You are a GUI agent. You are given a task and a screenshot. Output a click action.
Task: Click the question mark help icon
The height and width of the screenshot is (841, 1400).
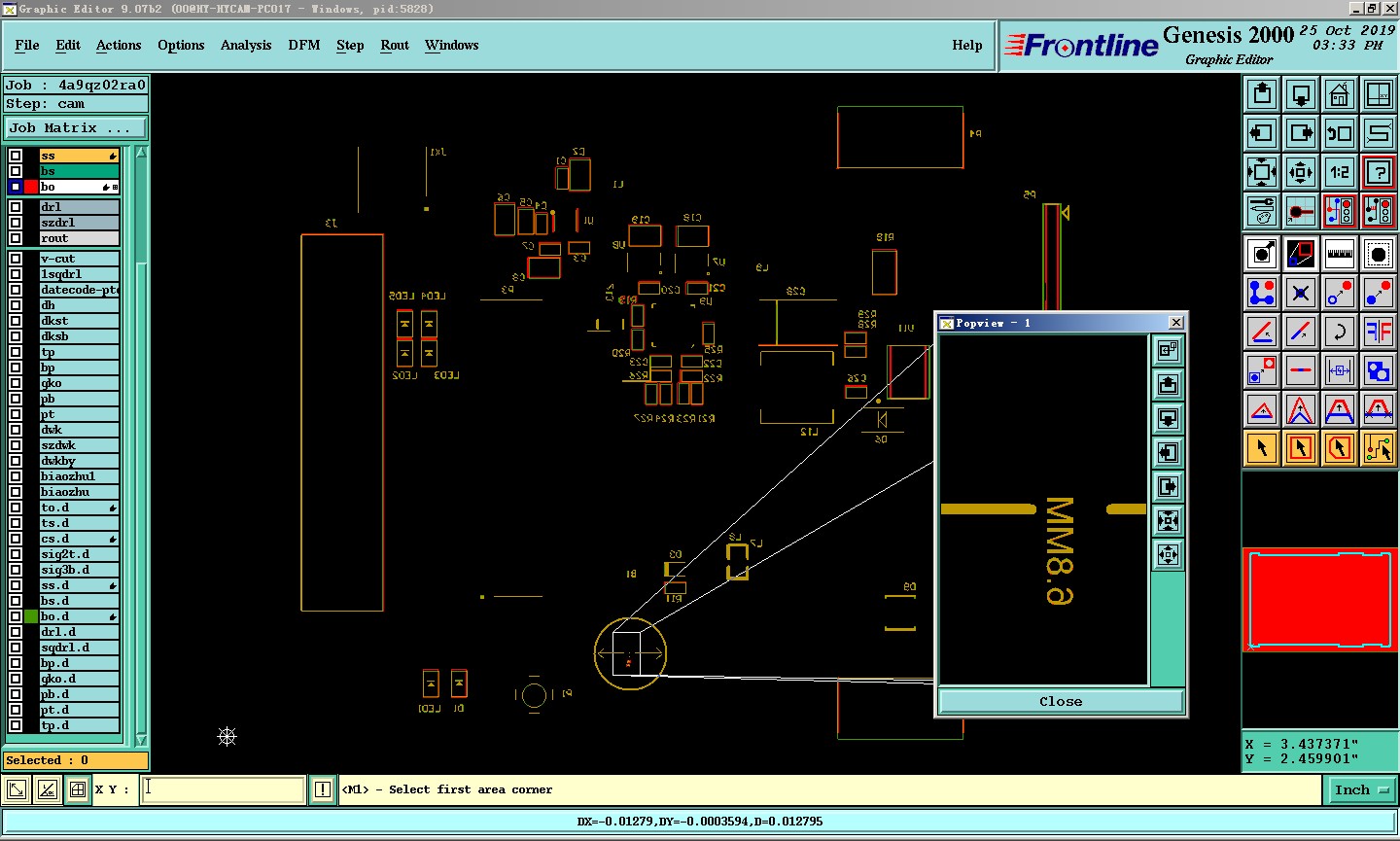(1379, 172)
